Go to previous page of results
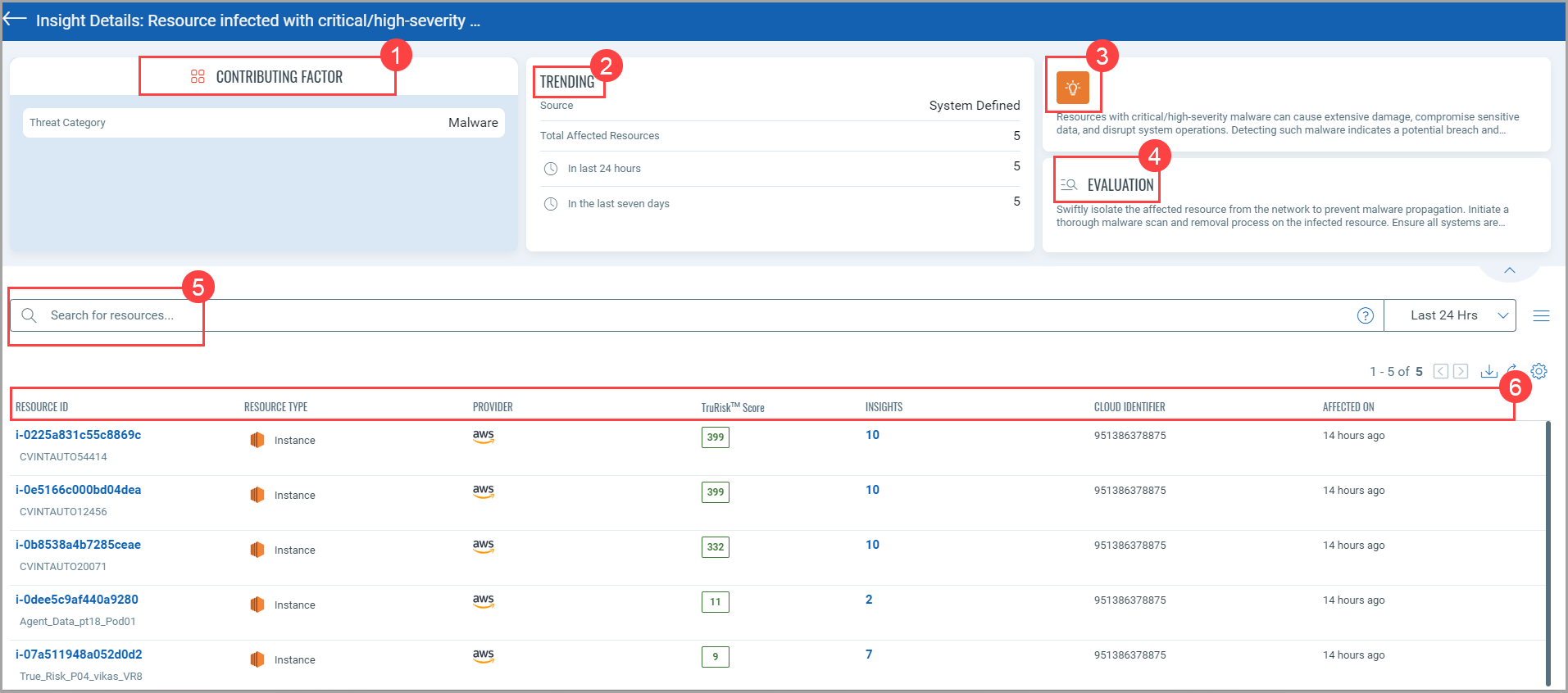 tap(1440, 371)
